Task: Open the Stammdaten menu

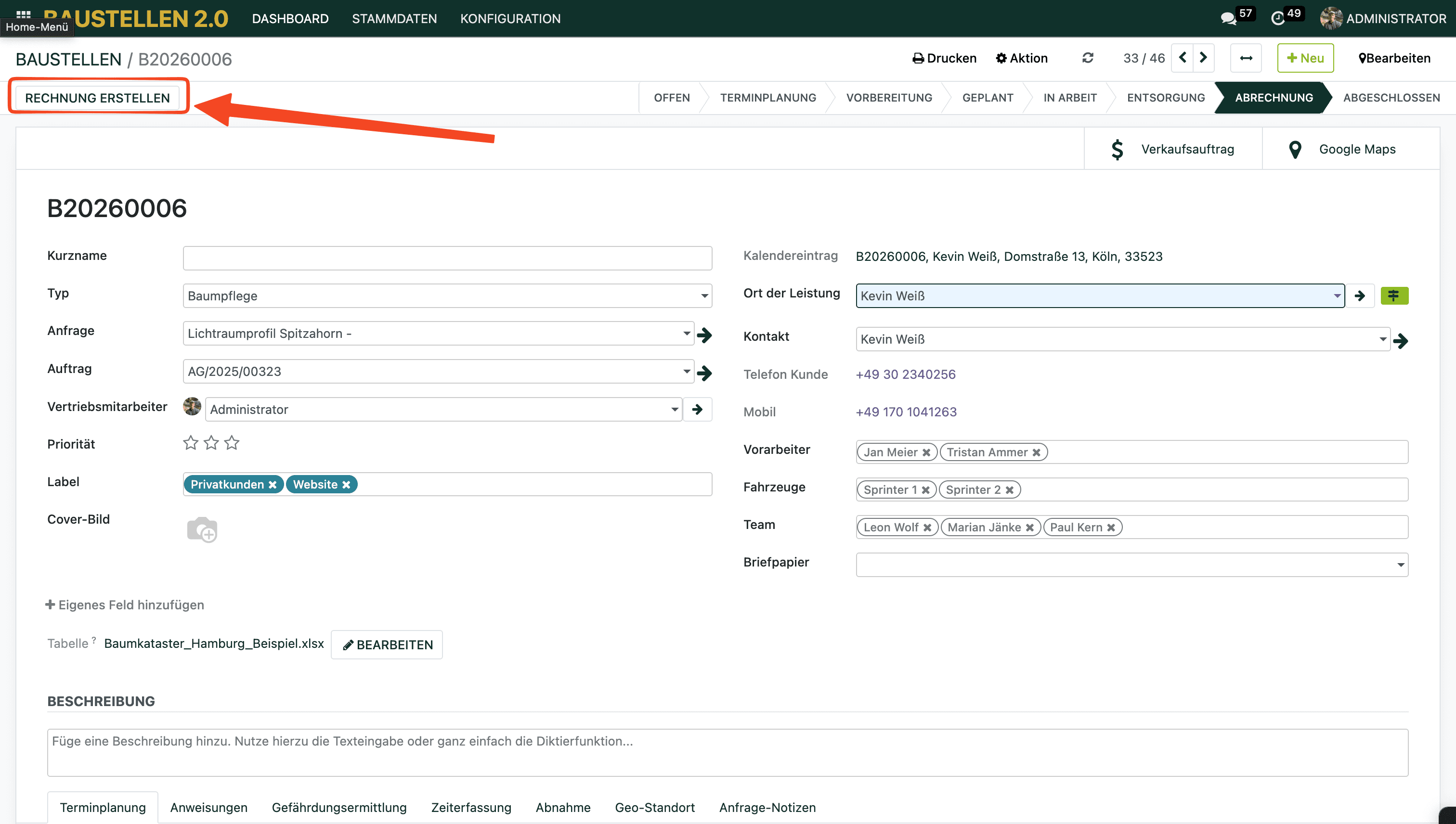Action: [394, 19]
